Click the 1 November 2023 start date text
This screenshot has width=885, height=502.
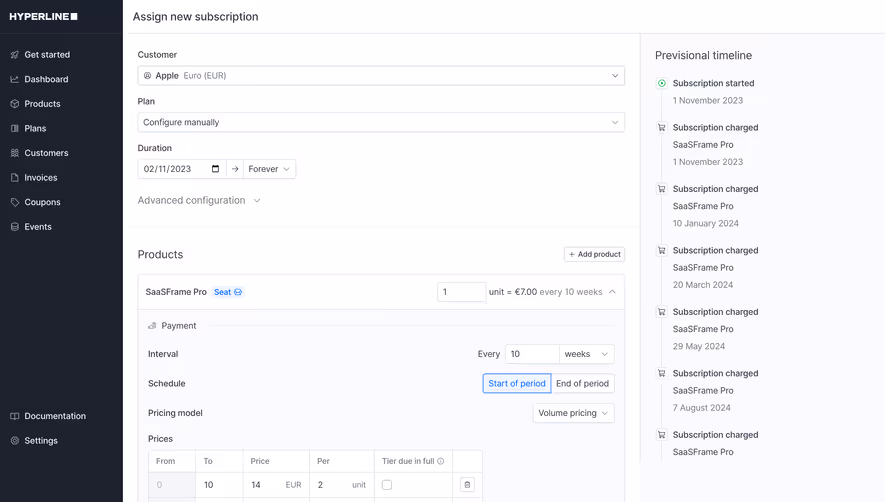click(708, 101)
